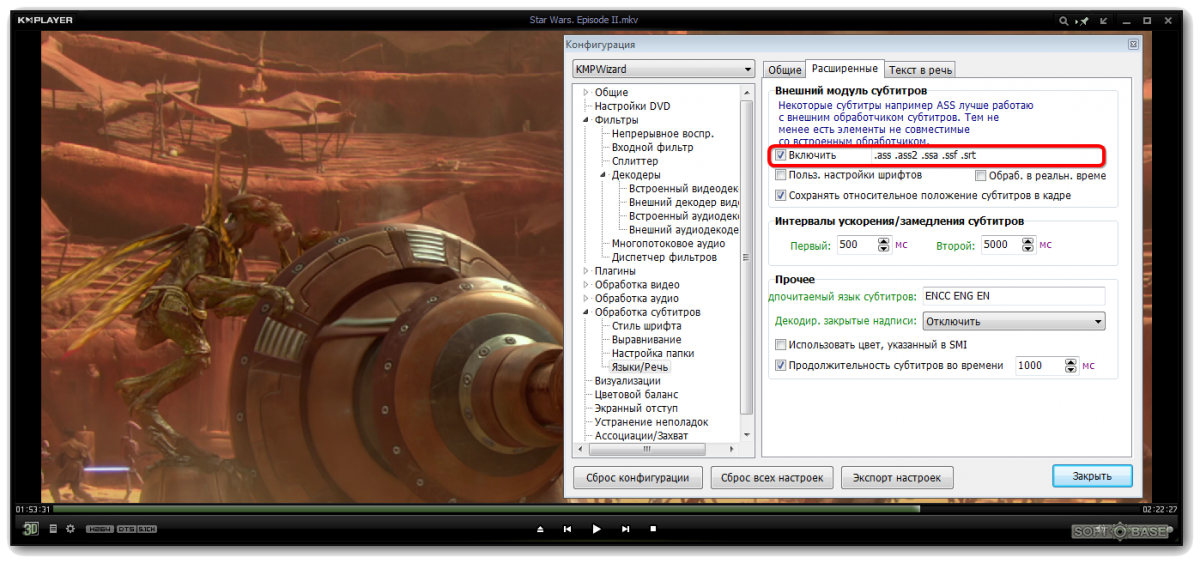Image resolution: width=1200 pixels, height=563 pixels.
Task: Select Многопотоковое аудио tree item
Action: point(669,243)
